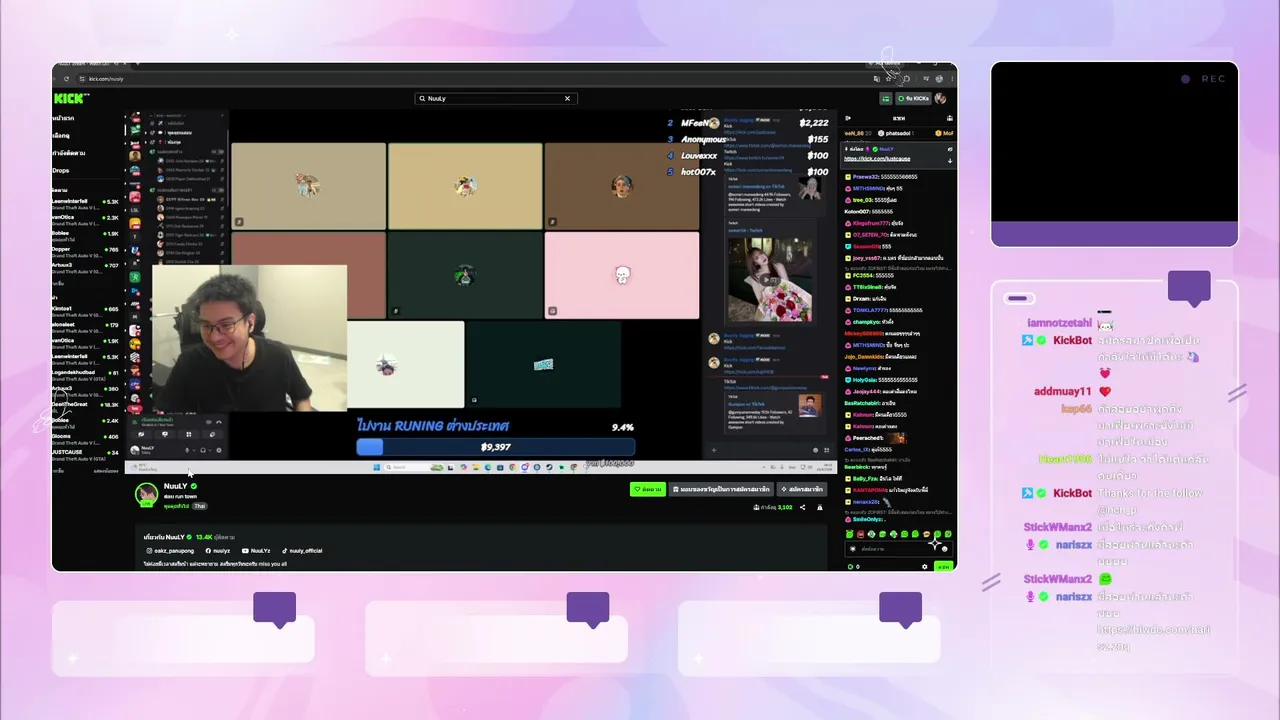This screenshot has width=1280, height=720.
Task: Click the สมัครสมาชิก subscribe button
Action: 801,489
